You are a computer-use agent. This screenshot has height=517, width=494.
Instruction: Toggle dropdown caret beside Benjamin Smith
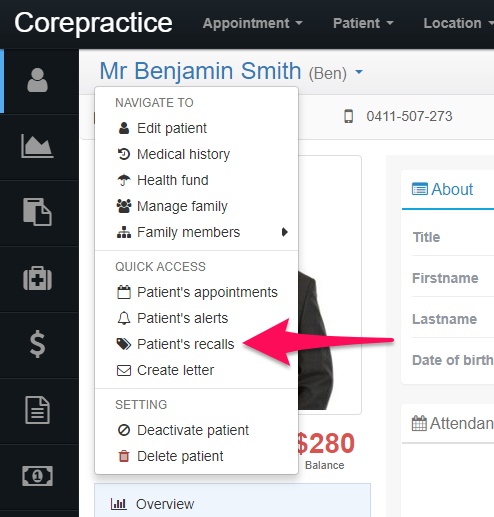point(359,72)
